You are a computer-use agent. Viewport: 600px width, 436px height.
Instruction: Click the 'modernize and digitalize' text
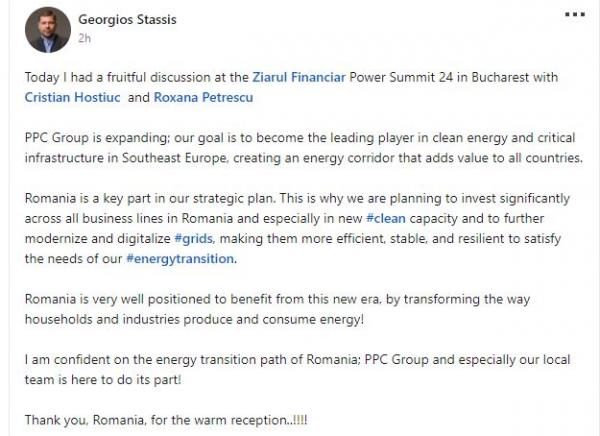pyautogui.click(x=98, y=239)
